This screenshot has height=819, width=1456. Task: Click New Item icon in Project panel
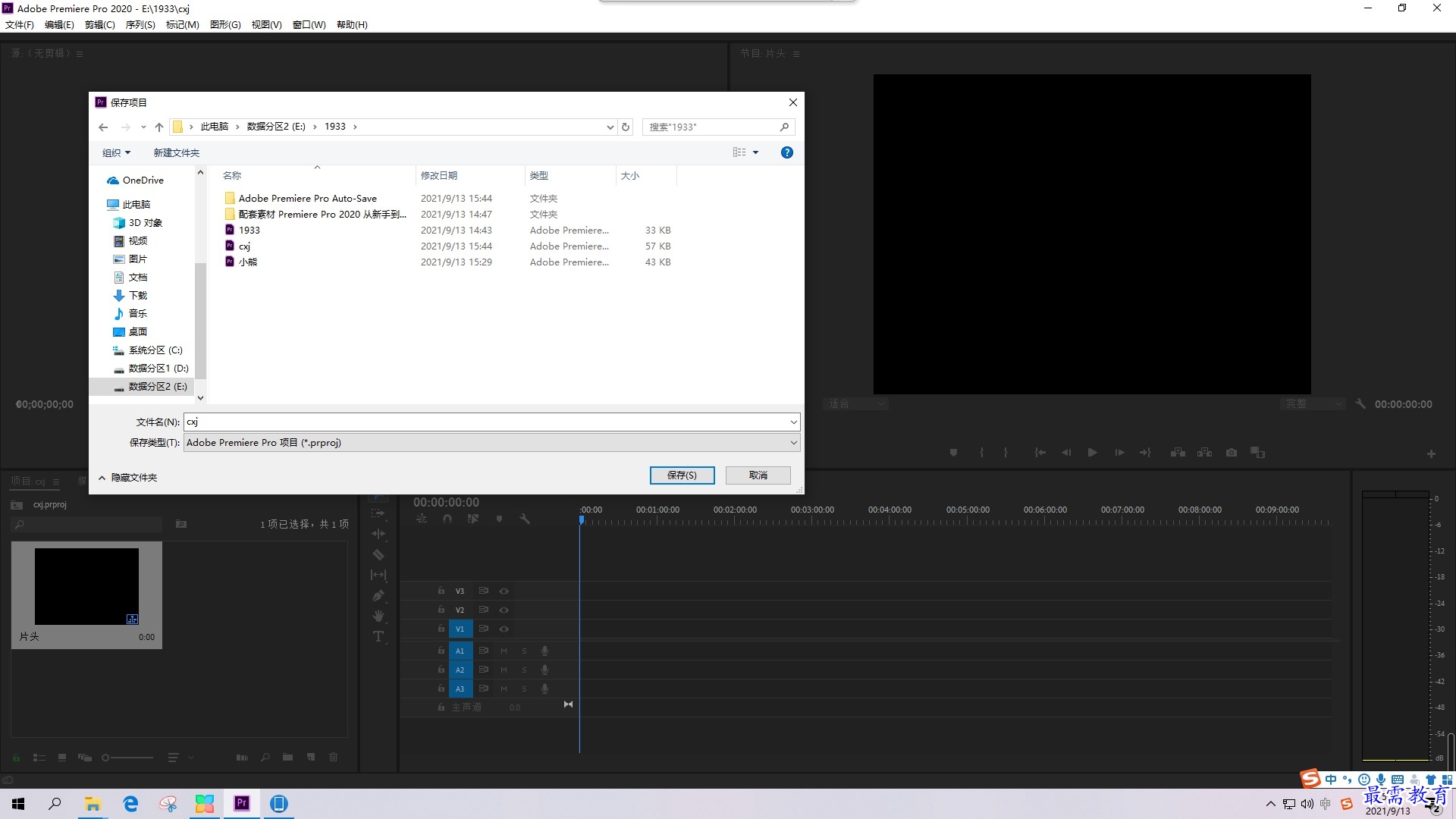311,757
